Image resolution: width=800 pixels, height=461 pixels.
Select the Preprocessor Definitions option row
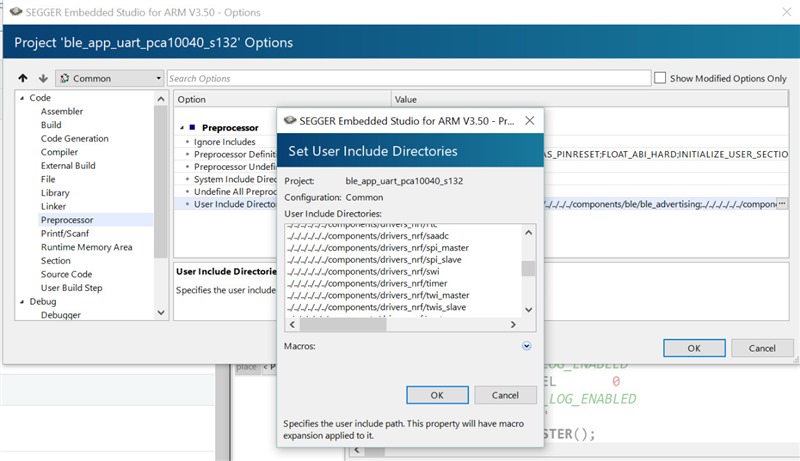235,154
